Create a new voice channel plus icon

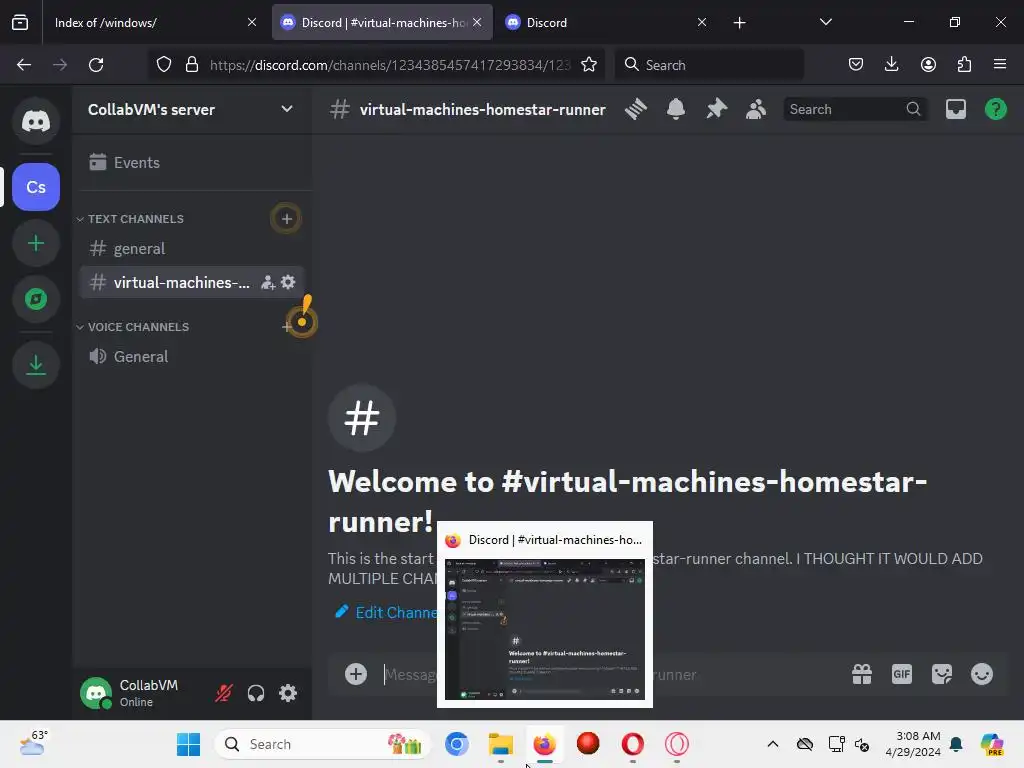[287, 327]
